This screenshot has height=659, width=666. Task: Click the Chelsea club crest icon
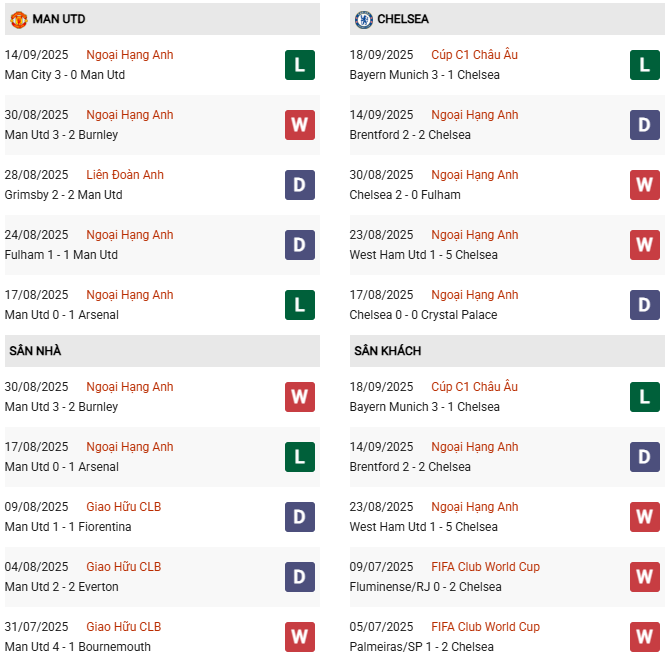tap(363, 19)
